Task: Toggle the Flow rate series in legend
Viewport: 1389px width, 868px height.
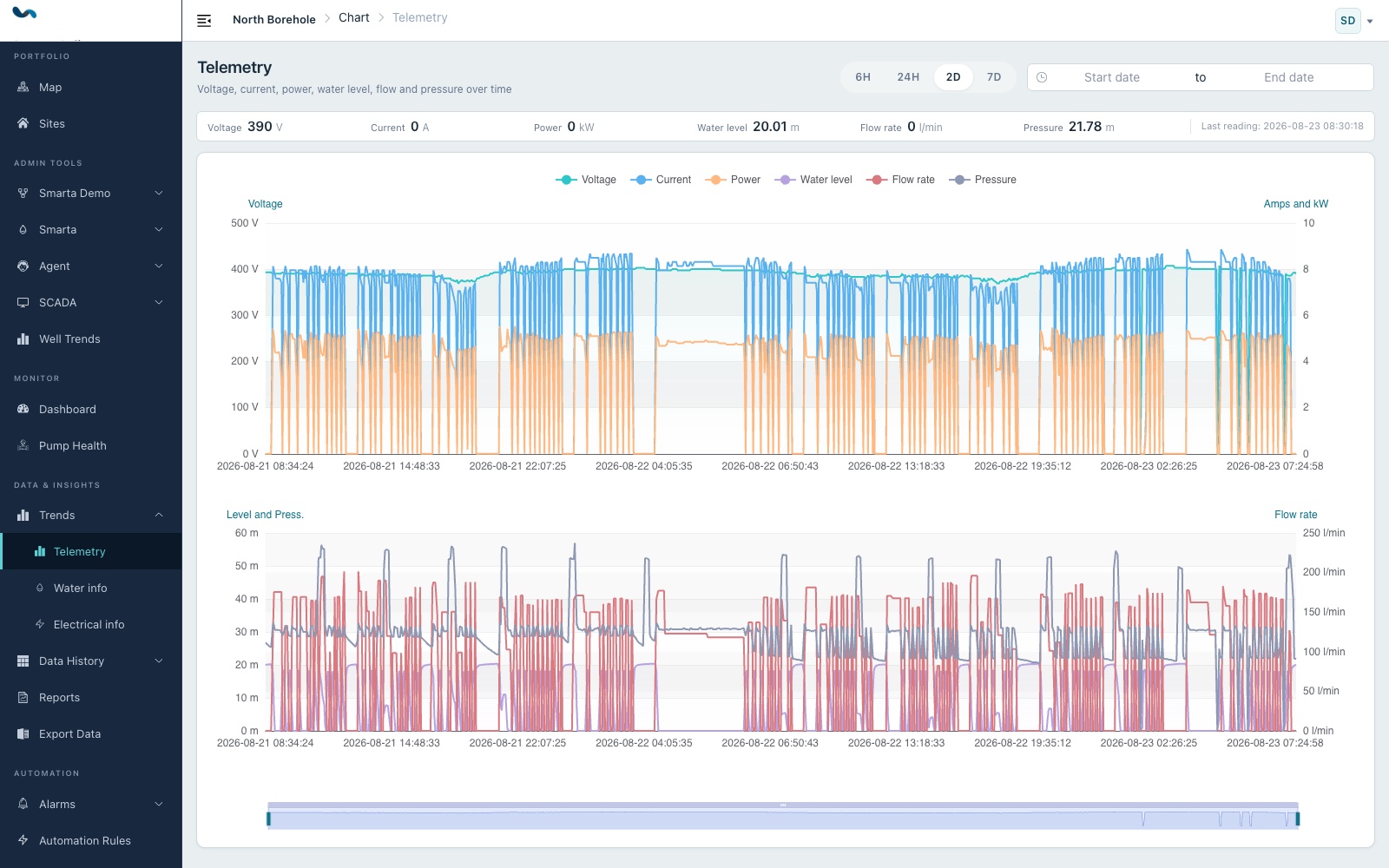Action: pyautogui.click(x=900, y=180)
